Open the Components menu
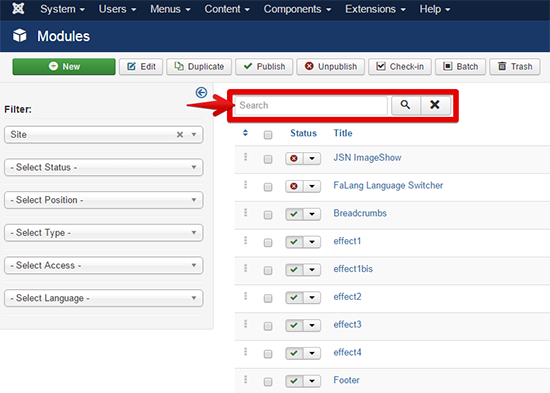The image size is (550, 393). pyautogui.click(x=297, y=9)
